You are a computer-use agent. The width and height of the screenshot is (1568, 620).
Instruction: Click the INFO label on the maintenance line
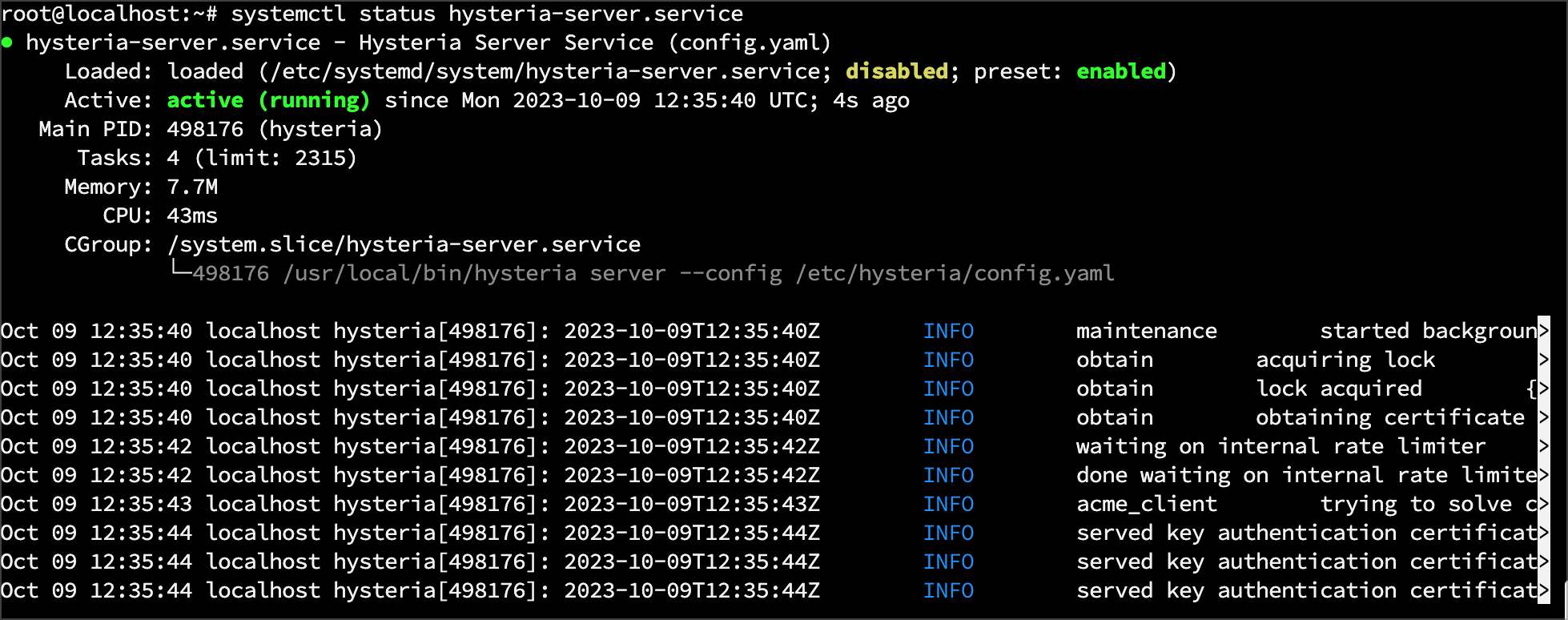click(948, 331)
